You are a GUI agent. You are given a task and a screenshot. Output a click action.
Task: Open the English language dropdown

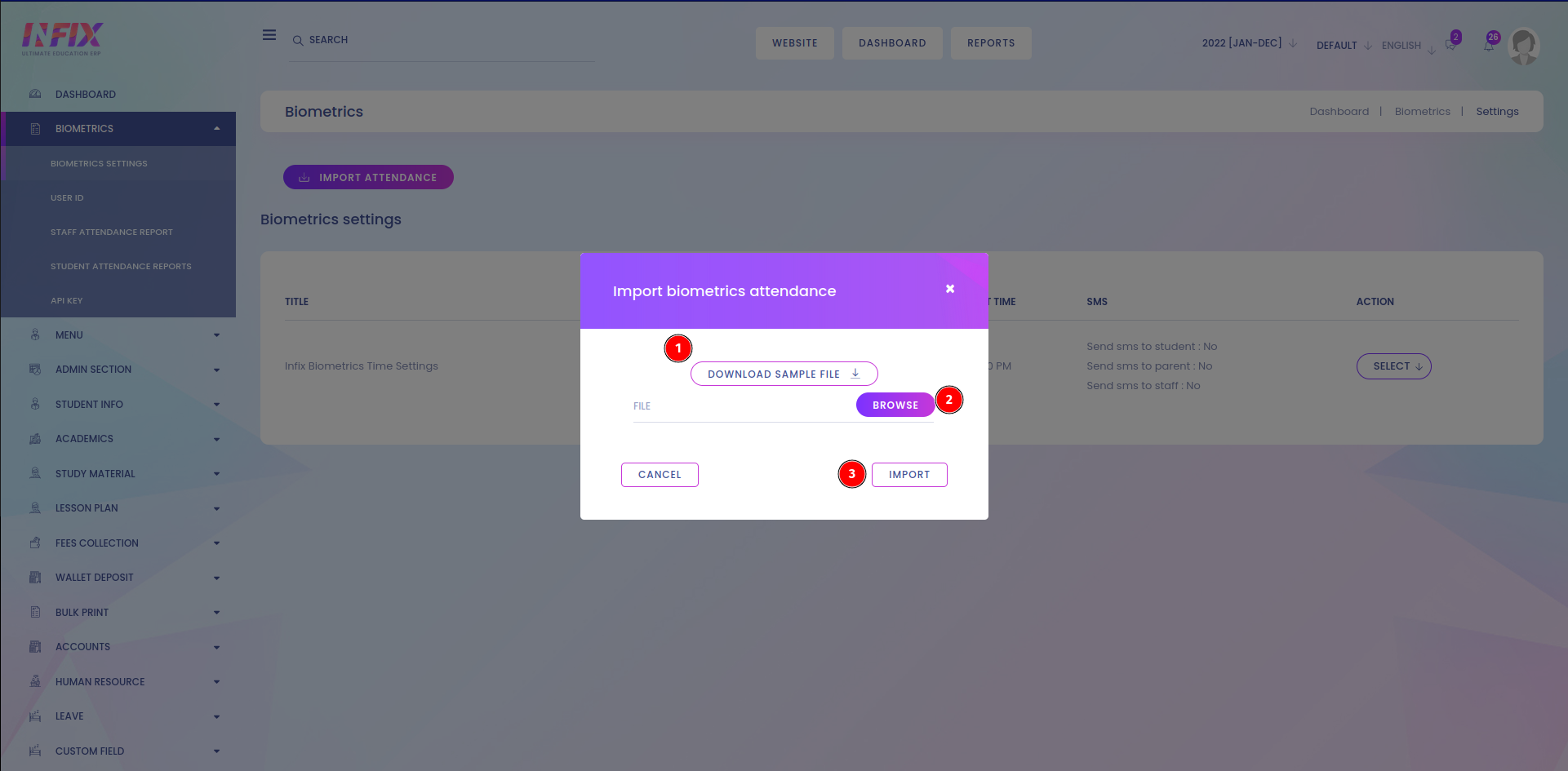1408,46
